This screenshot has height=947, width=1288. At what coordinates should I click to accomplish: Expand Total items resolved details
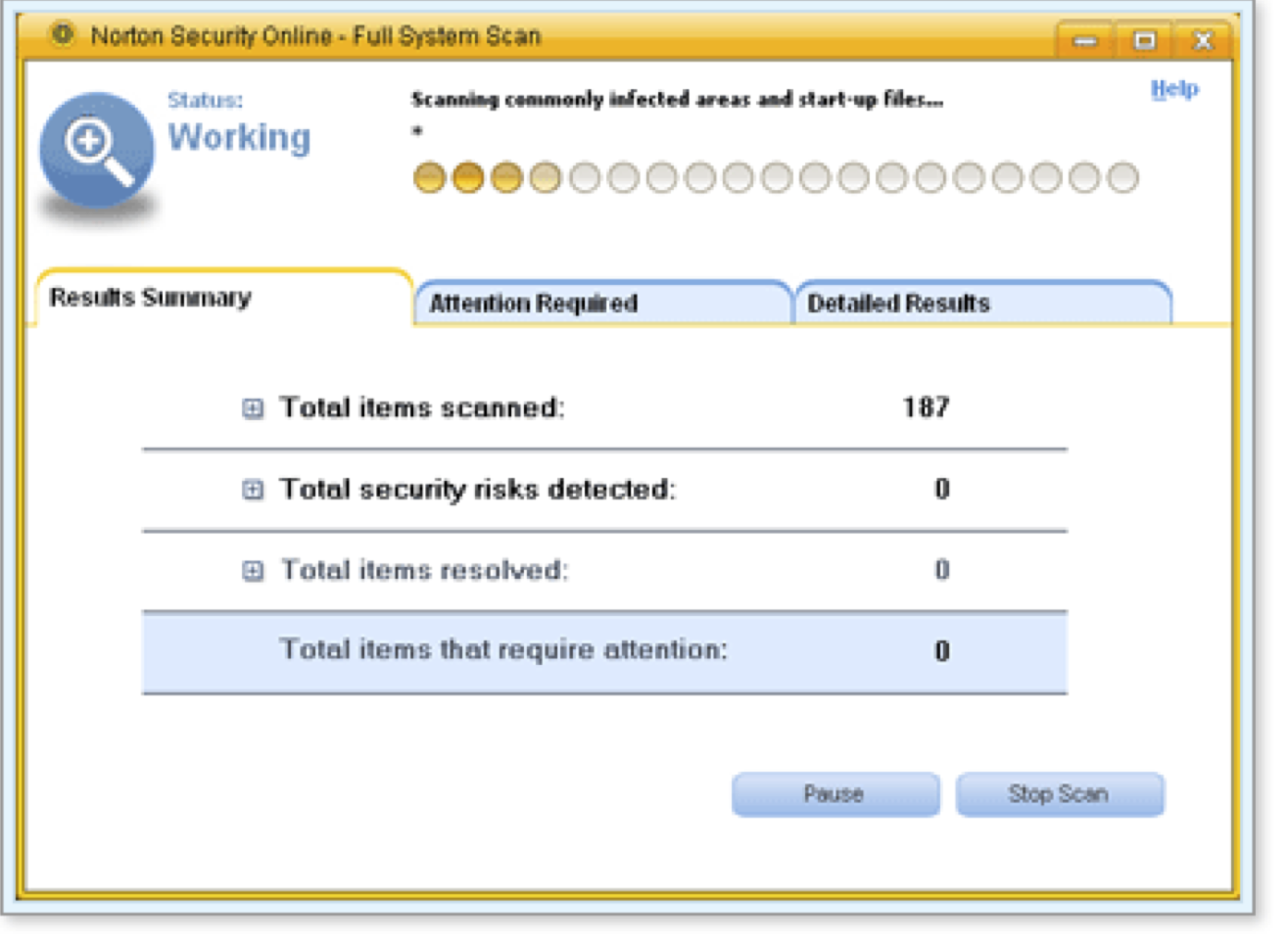(253, 571)
